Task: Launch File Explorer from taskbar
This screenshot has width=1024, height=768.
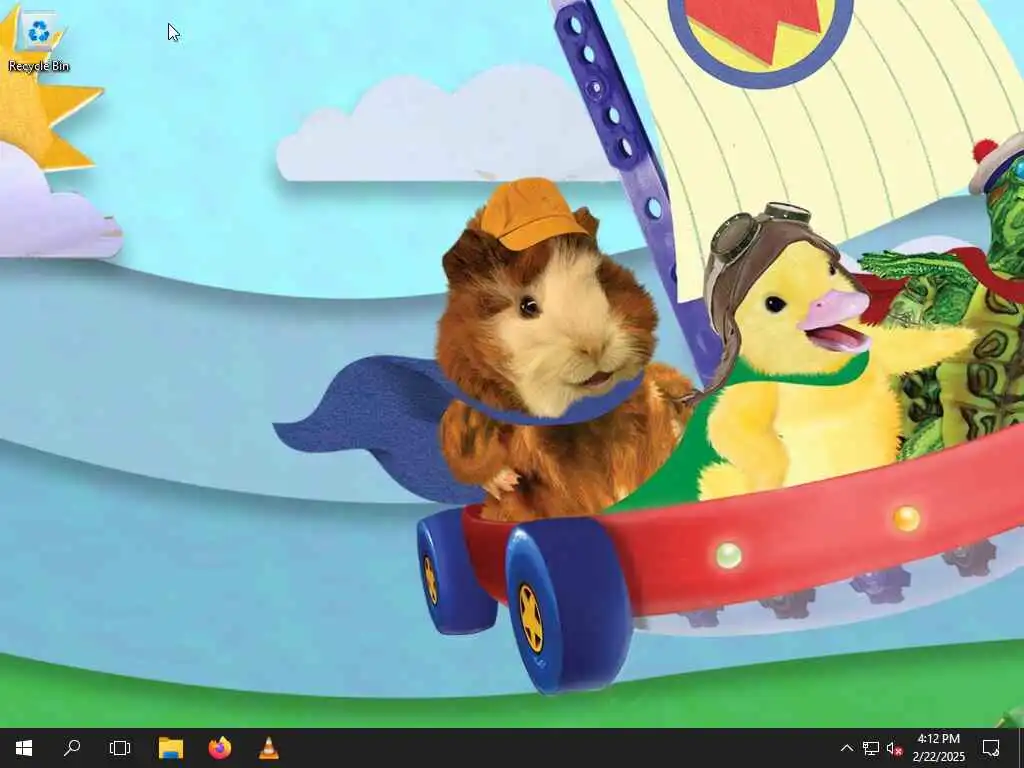Action: coord(171,748)
